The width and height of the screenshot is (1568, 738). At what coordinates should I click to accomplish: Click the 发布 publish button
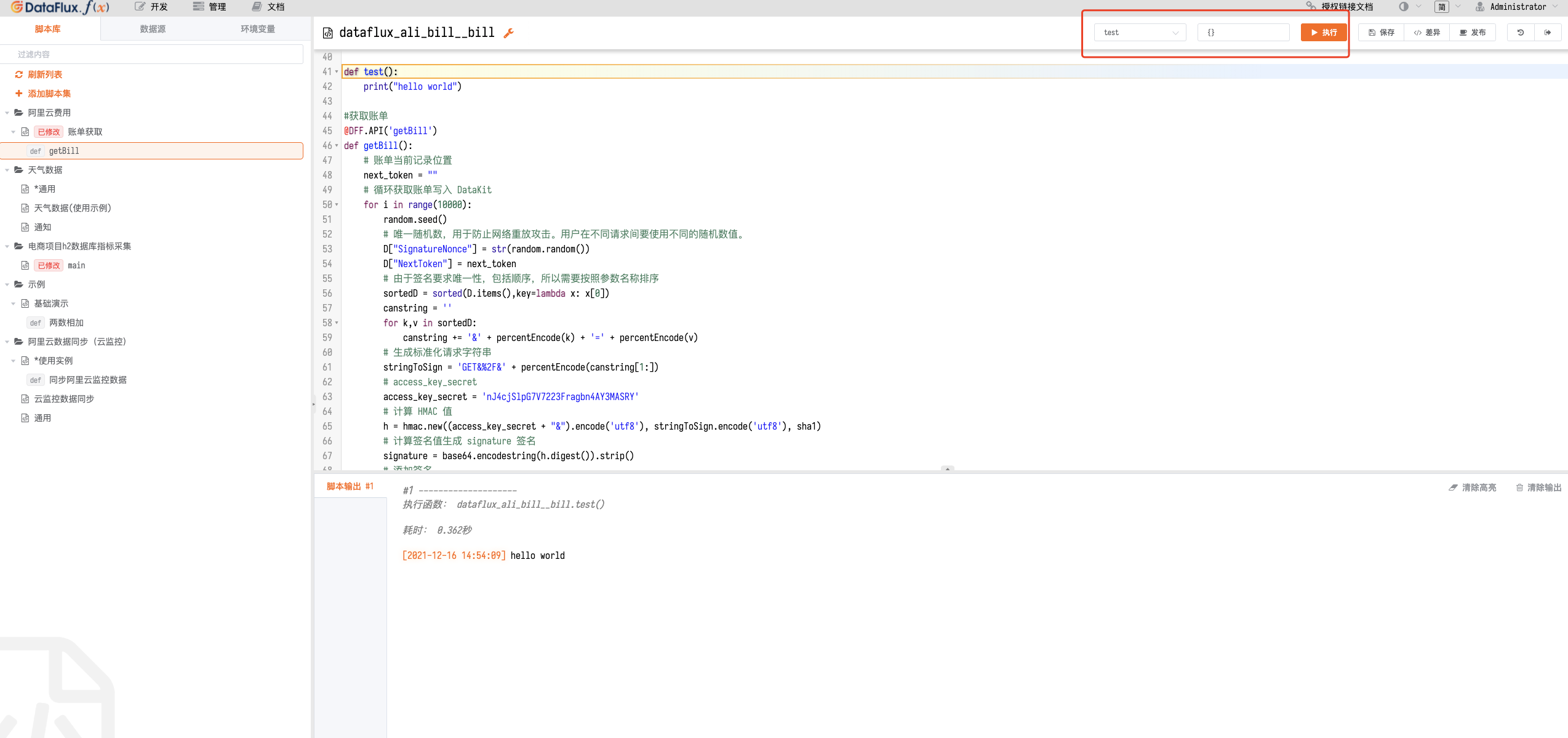tap(1473, 33)
